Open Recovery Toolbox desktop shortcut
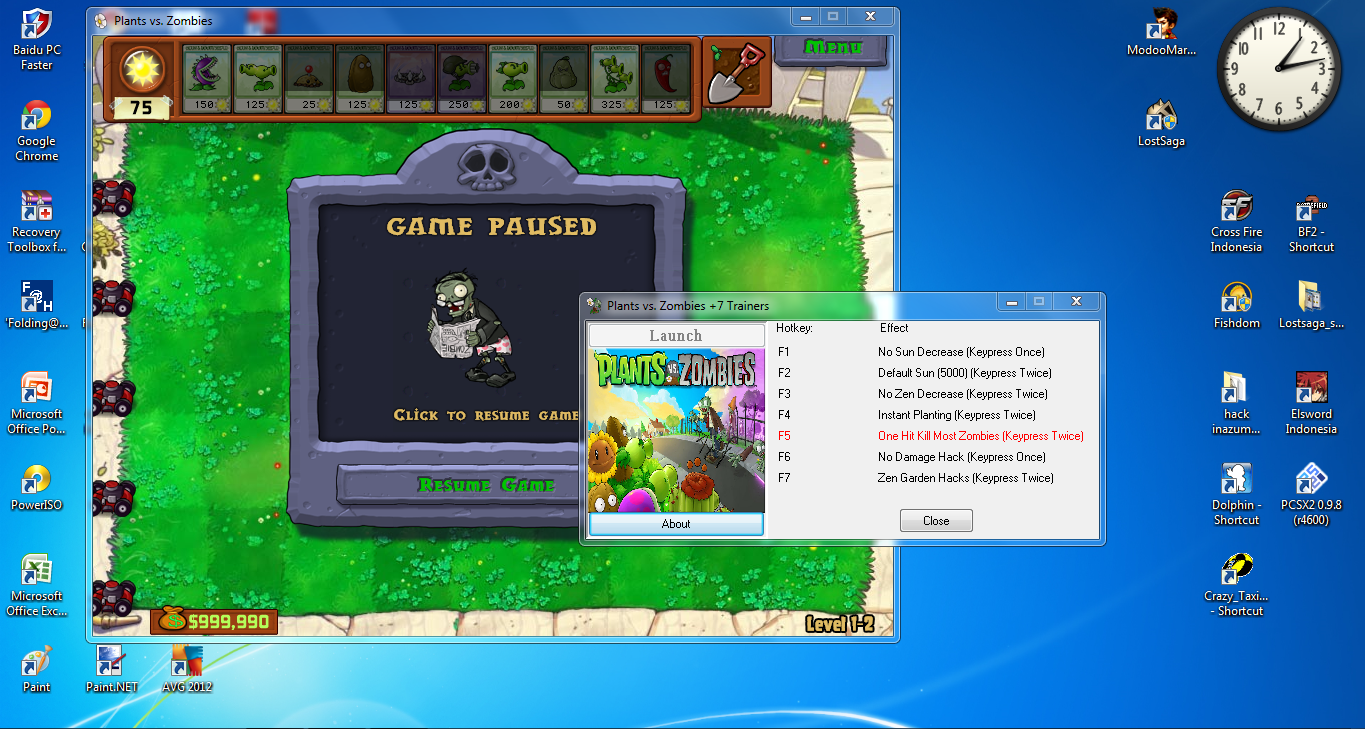 [x=37, y=222]
